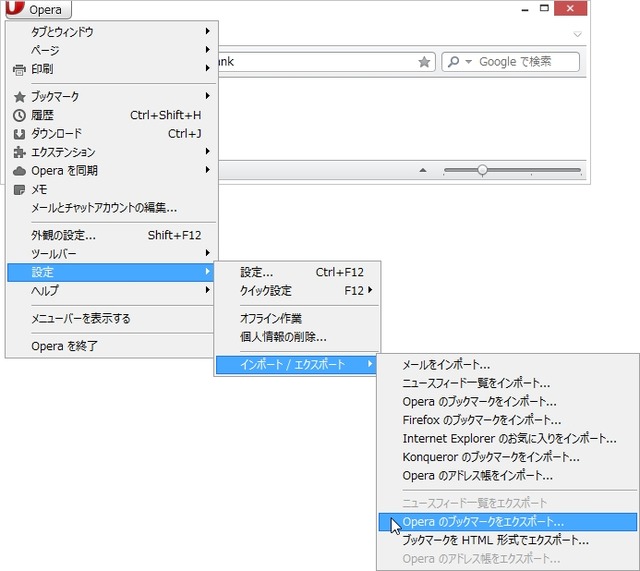Choose メールをインポート...
This screenshot has width=640, height=571.
tap(508, 364)
